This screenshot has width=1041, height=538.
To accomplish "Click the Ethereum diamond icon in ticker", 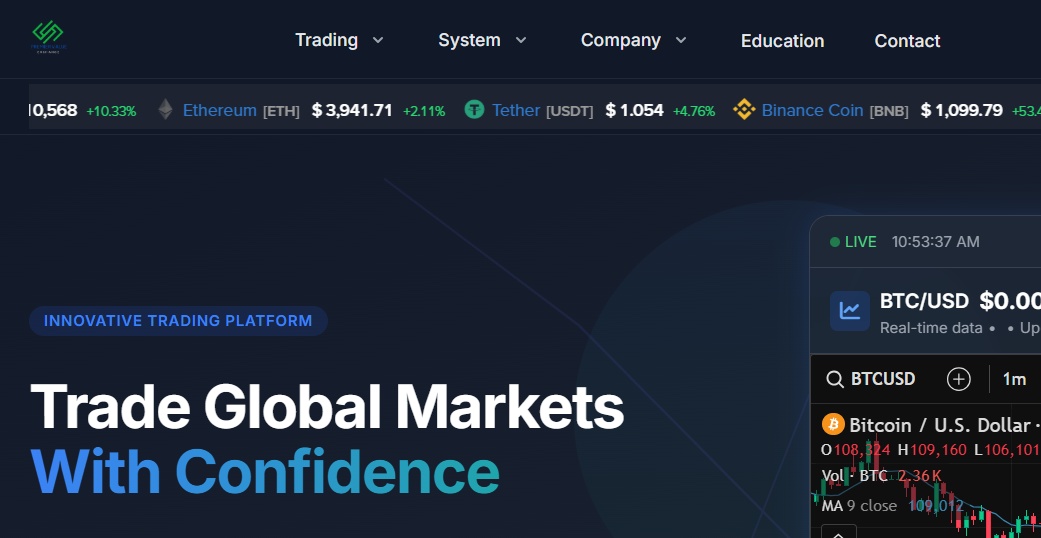I will click(x=165, y=110).
